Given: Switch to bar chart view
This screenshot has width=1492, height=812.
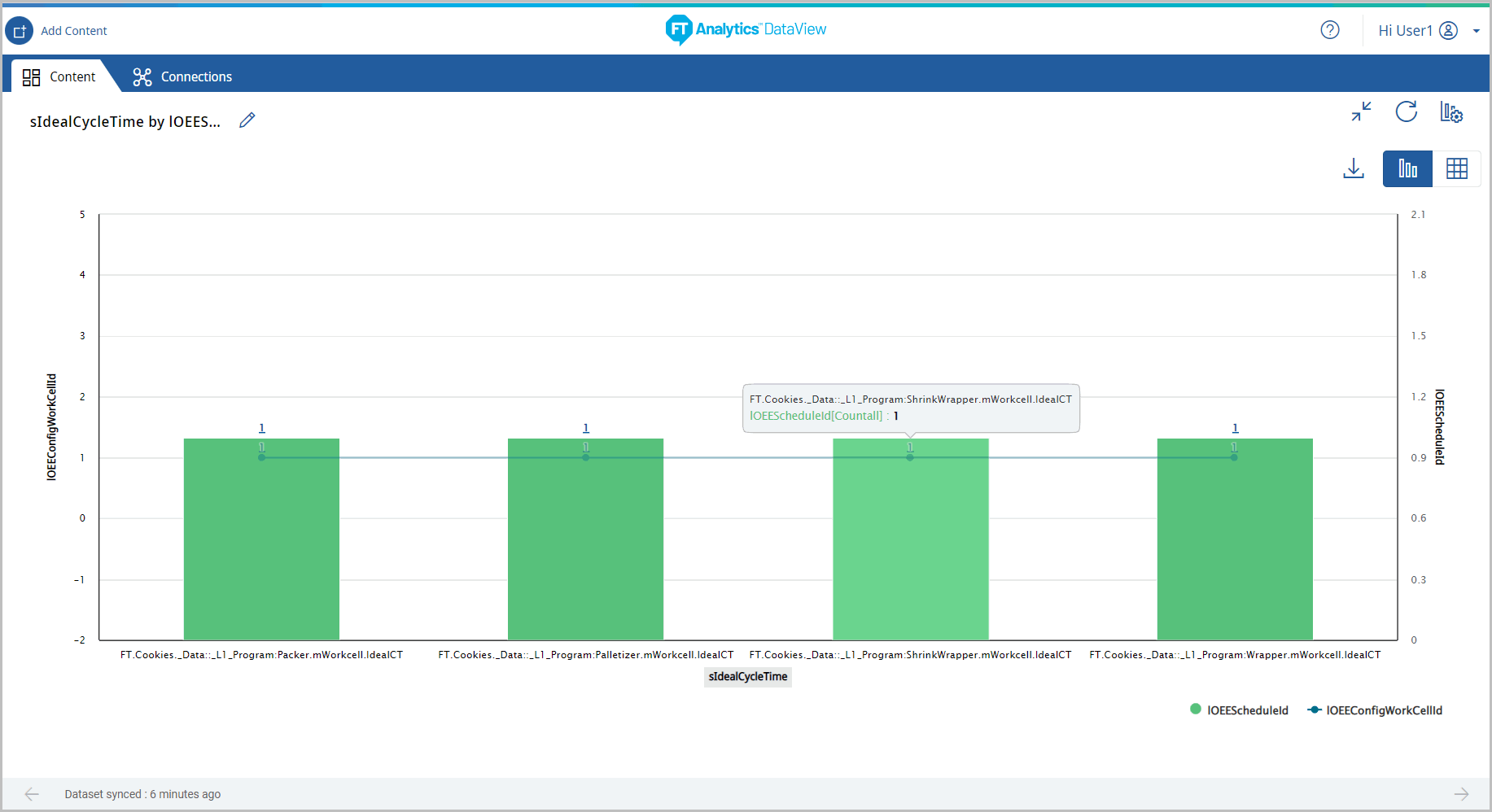Looking at the screenshot, I should coord(1407,168).
